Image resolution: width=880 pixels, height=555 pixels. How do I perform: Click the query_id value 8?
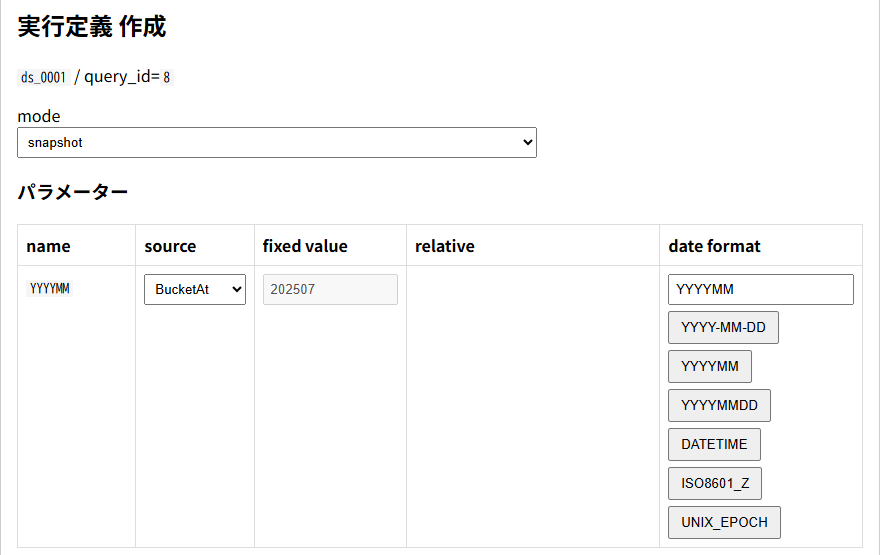pos(166,77)
